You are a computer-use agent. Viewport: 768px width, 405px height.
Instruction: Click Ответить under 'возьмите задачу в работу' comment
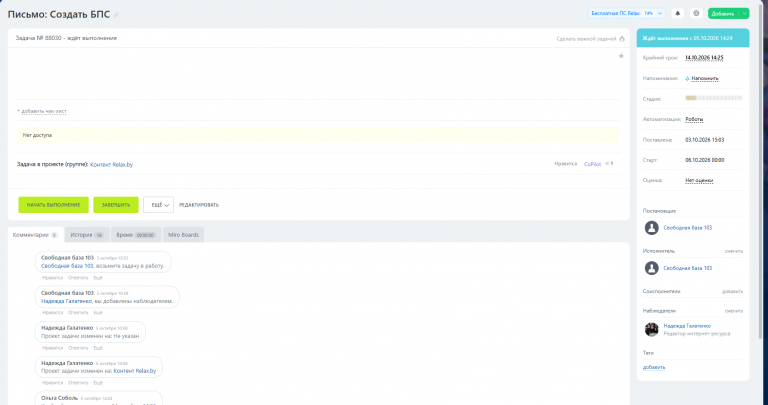click(x=78, y=278)
